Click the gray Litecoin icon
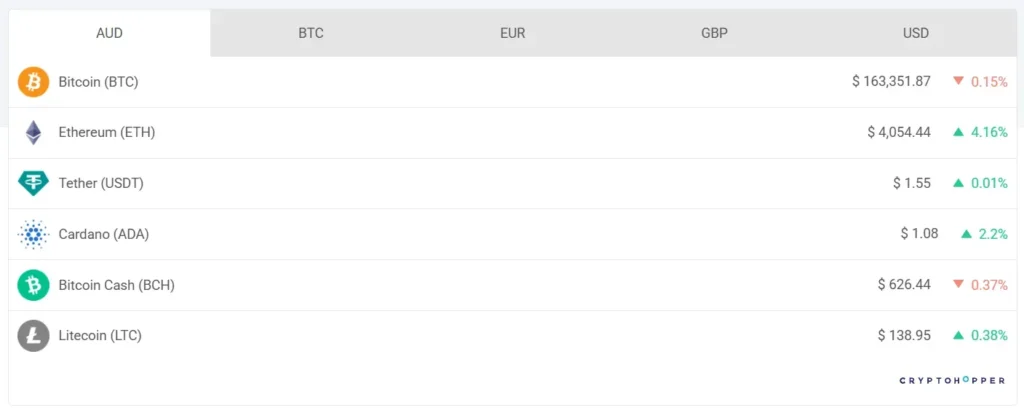 tap(33, 336)
